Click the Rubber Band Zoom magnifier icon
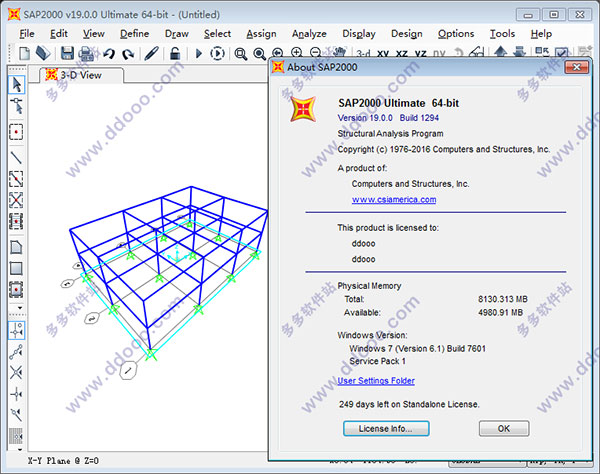Screen dimensions: 600x474 tap(241, 54)
